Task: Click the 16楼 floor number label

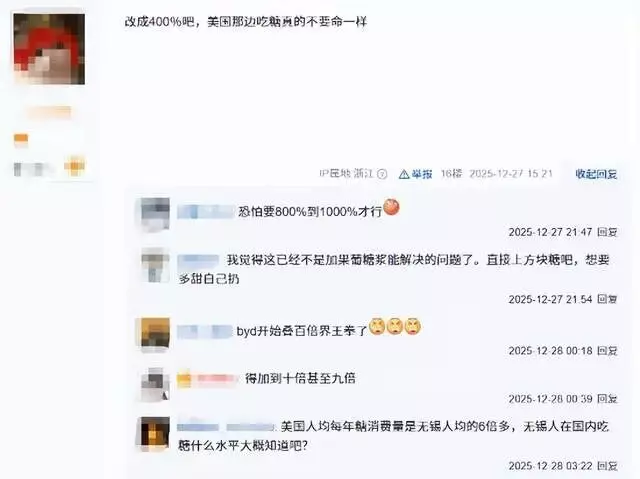Action: (x=451, y=174)
